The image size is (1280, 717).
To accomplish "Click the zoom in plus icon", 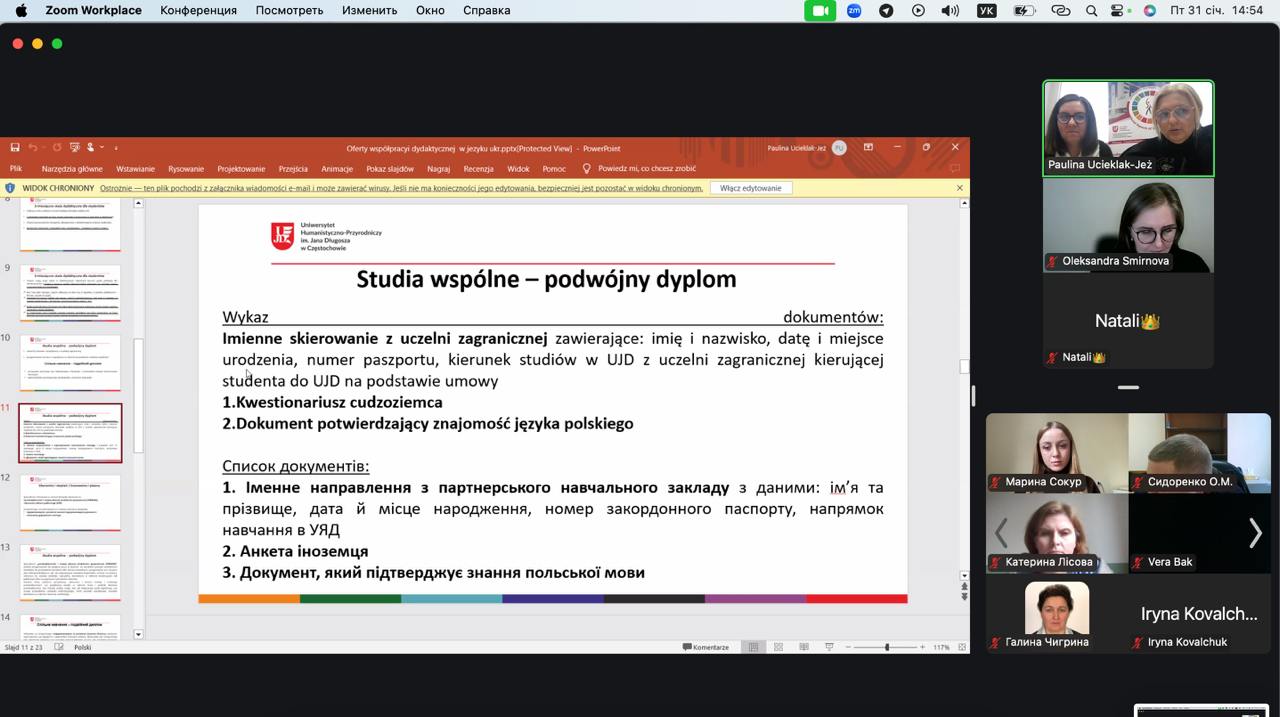I will click(922, 647).
